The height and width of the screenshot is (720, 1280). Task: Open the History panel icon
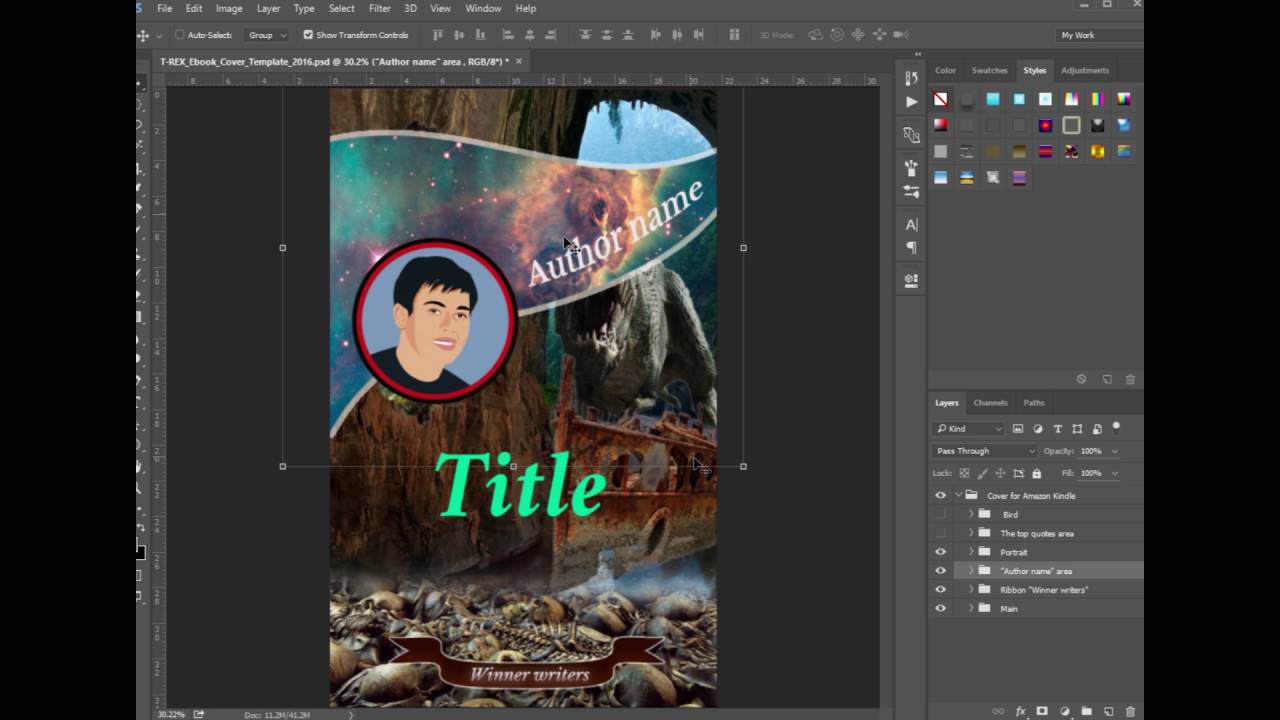tap(911, 78)
